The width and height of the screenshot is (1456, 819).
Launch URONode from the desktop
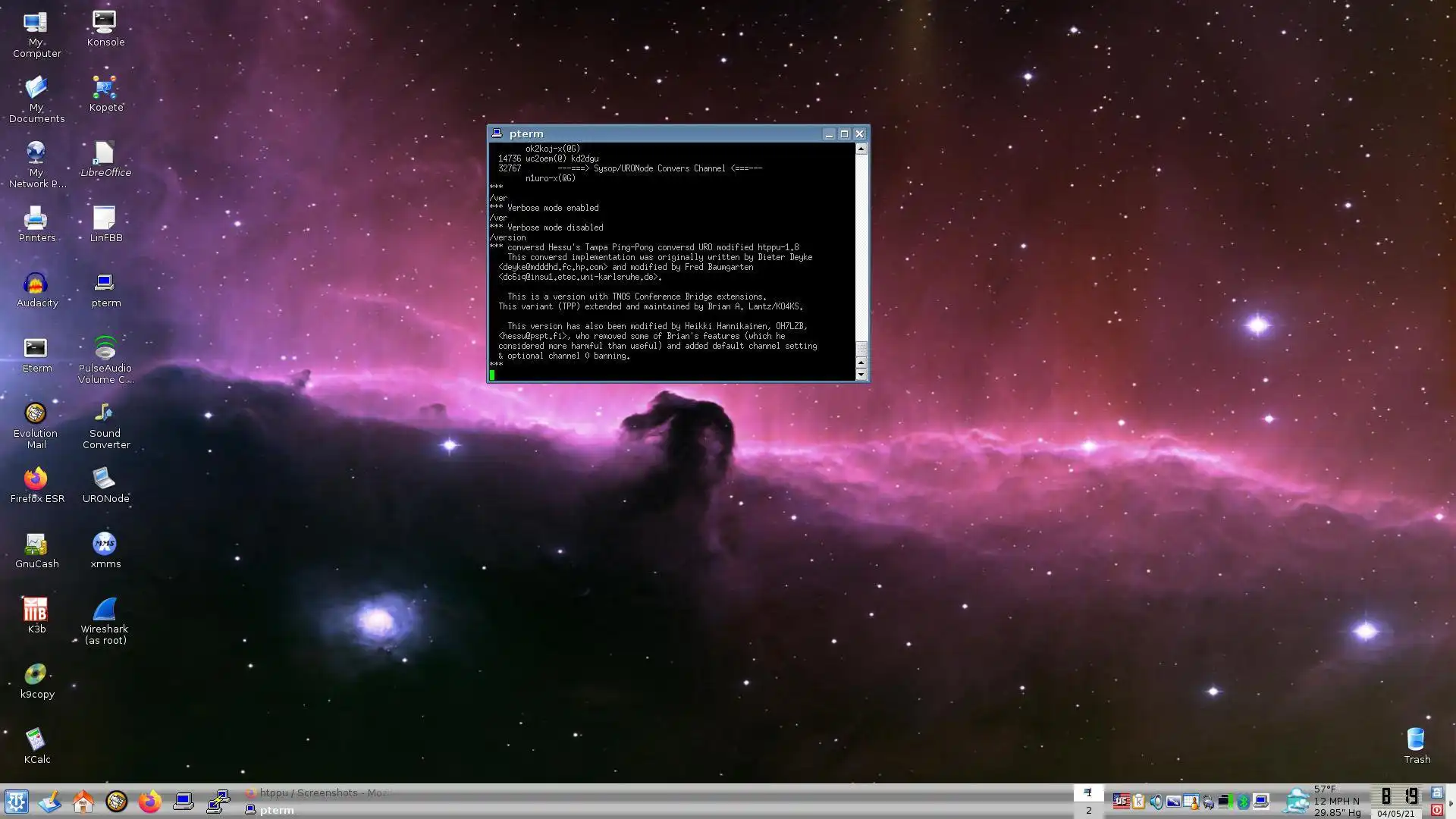pyautogui.click(x=105, y=479)
